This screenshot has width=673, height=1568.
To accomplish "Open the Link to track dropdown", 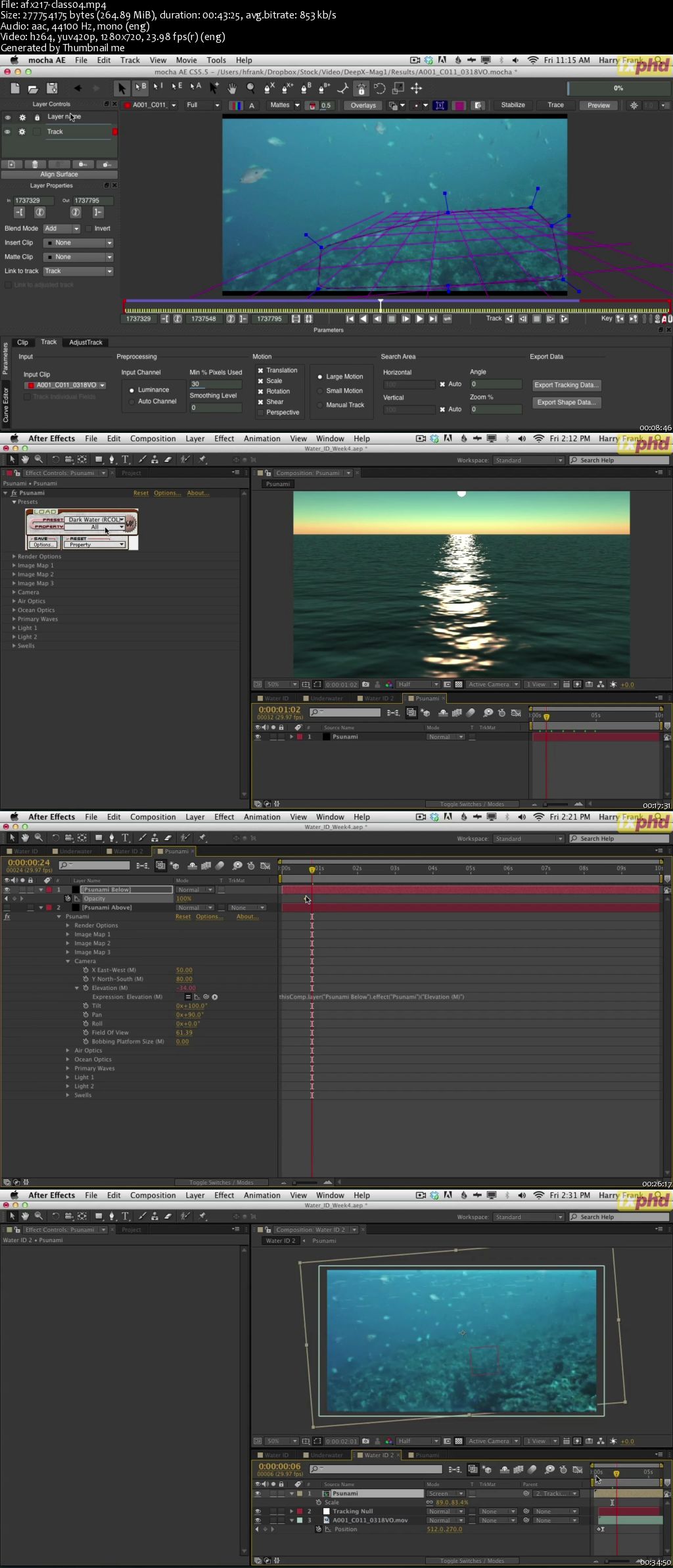I will (x=78, y=271).
